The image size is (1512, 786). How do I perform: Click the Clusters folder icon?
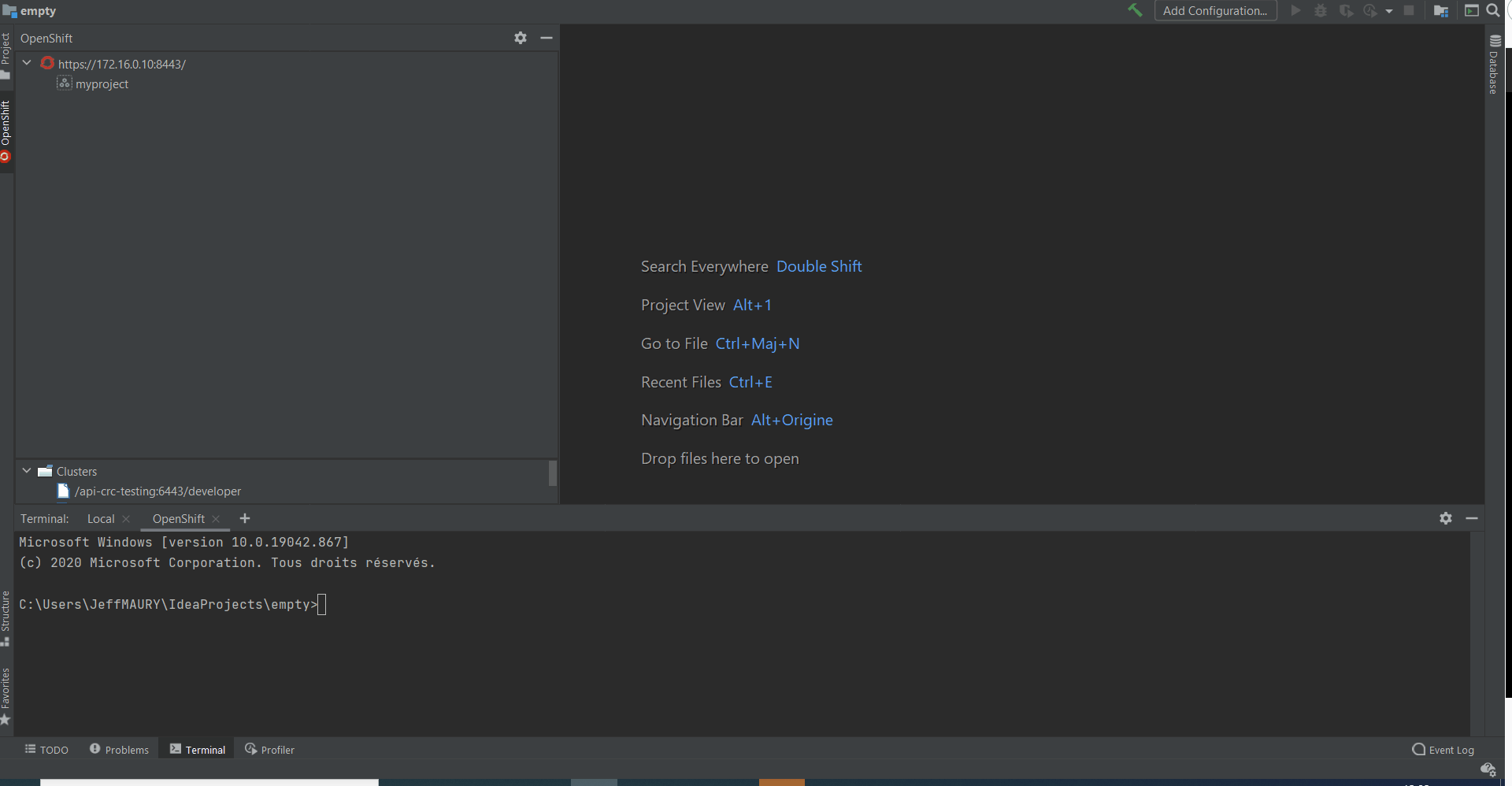[x=45, y=471]
